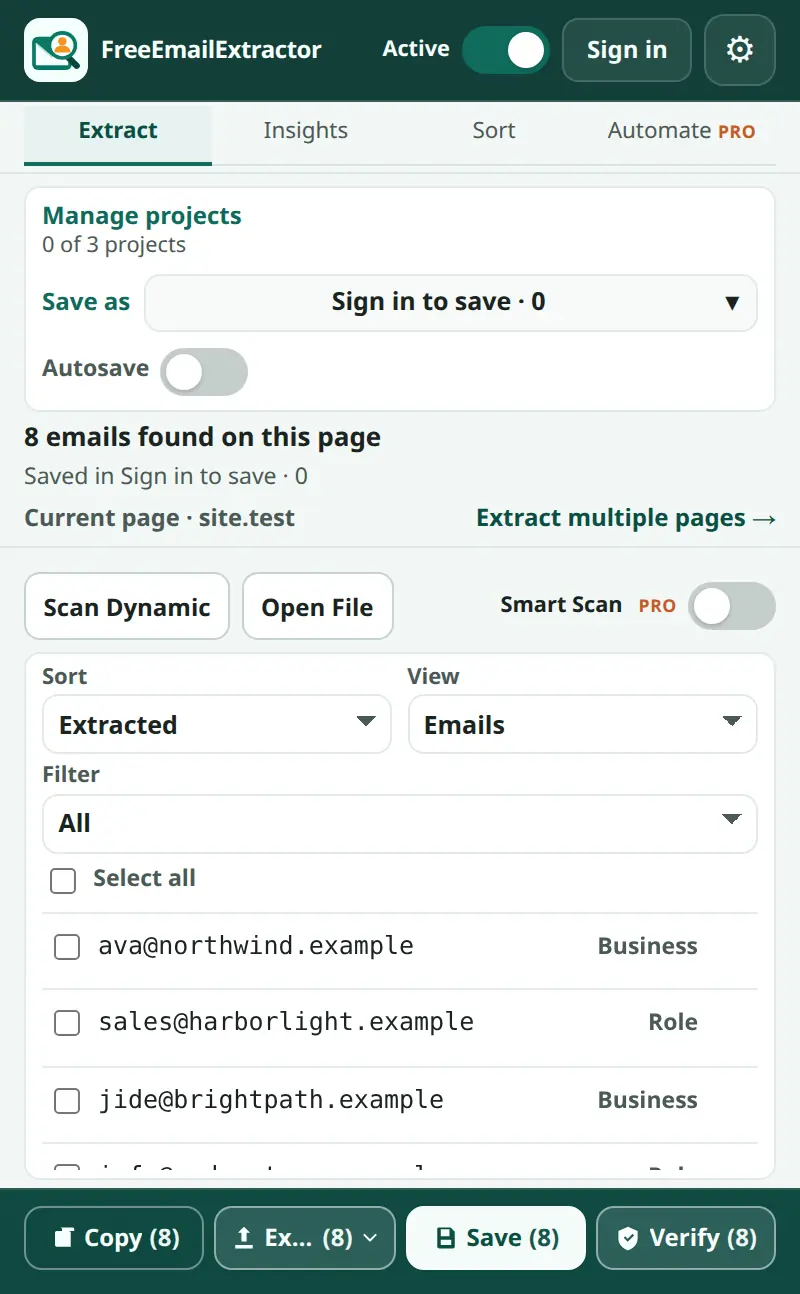Viewport: 800px width, 1294px height.
Task: Turn off the Active toggle
Action: pyautogui.click(x=506, y=50)
